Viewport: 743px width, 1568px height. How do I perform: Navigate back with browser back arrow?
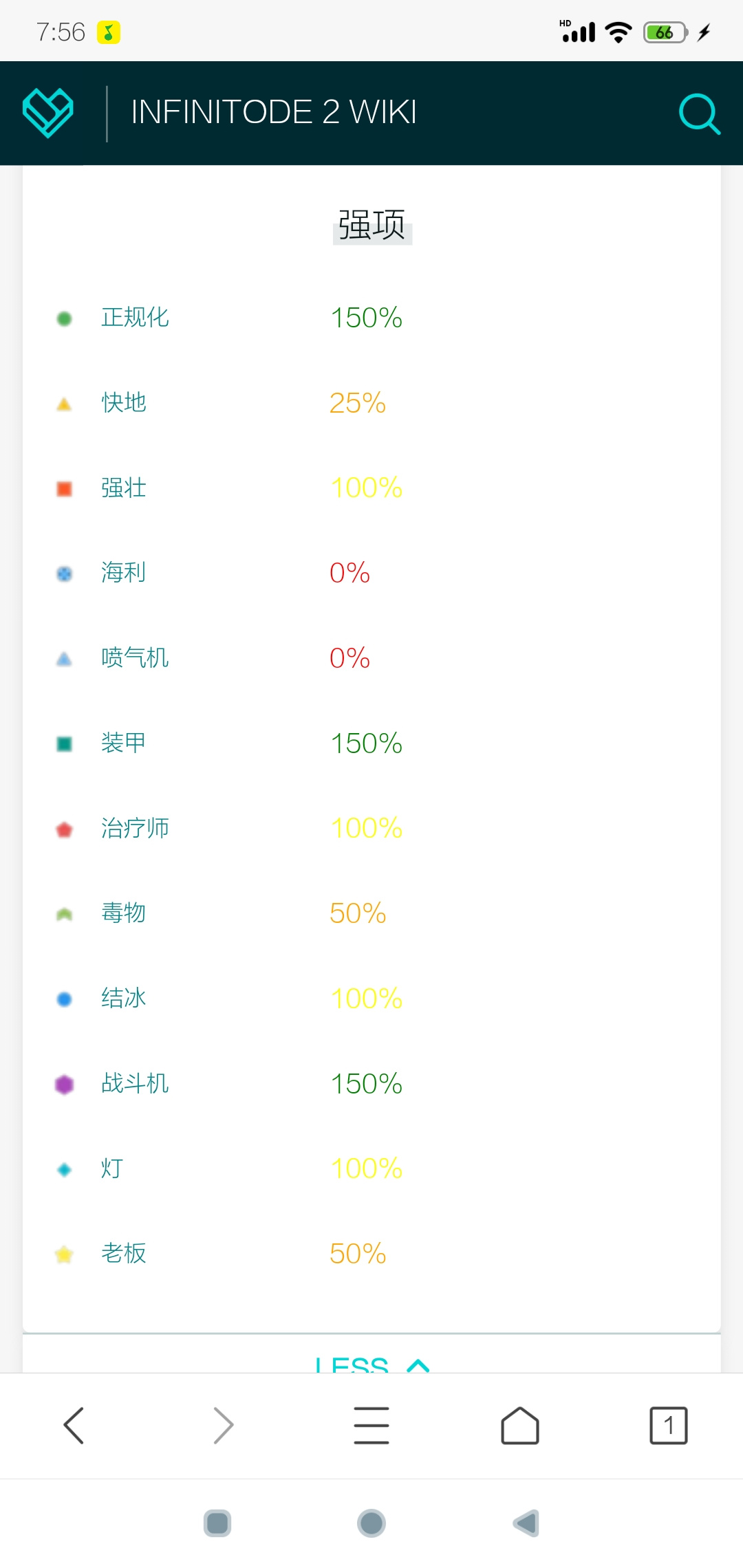[x=74, y=1425]
